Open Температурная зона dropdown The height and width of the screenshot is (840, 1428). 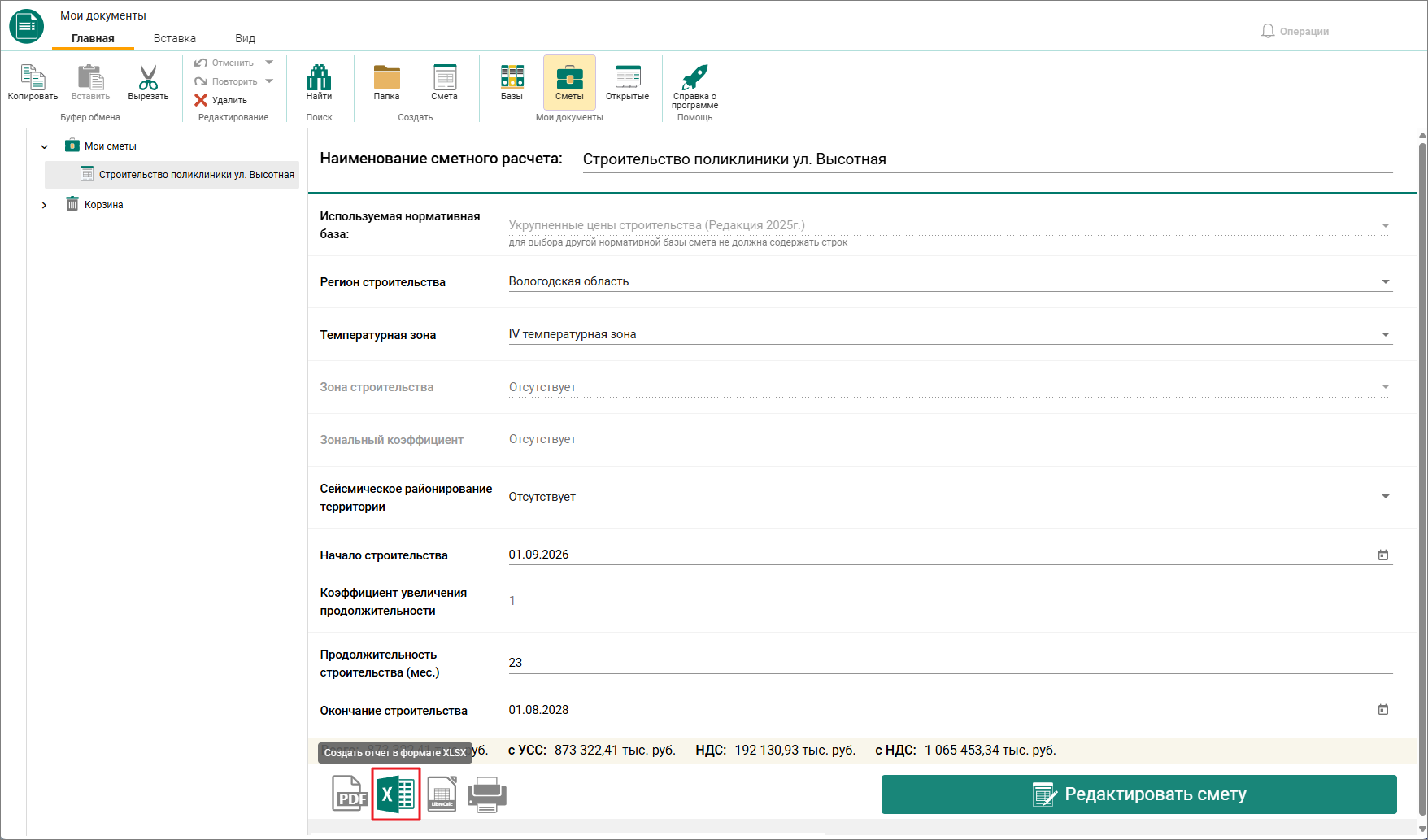coord(1386,334)
